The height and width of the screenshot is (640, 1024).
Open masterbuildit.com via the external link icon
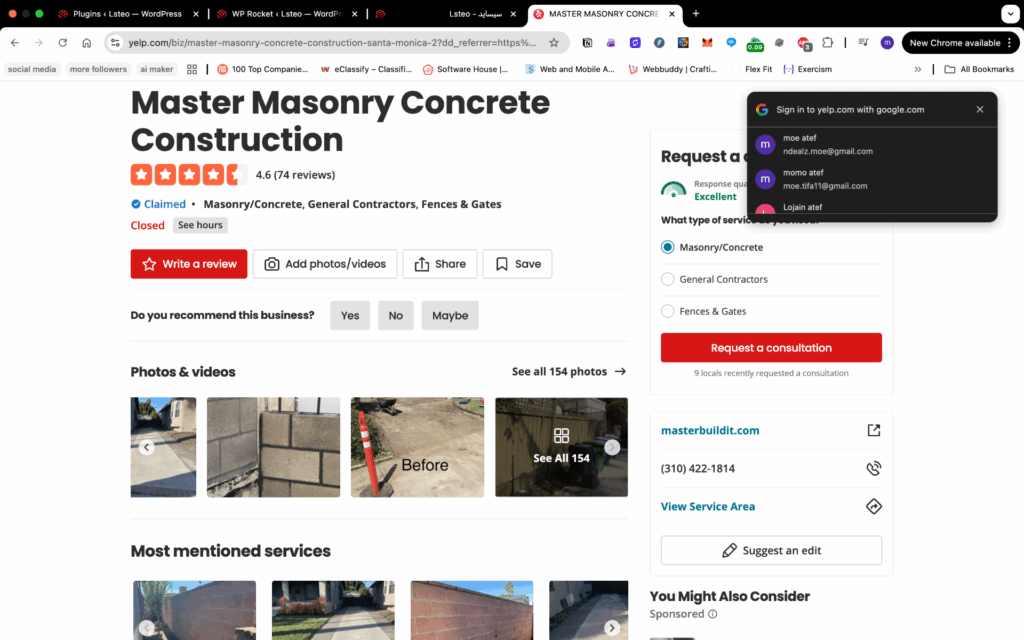click(x=874, y=430)
